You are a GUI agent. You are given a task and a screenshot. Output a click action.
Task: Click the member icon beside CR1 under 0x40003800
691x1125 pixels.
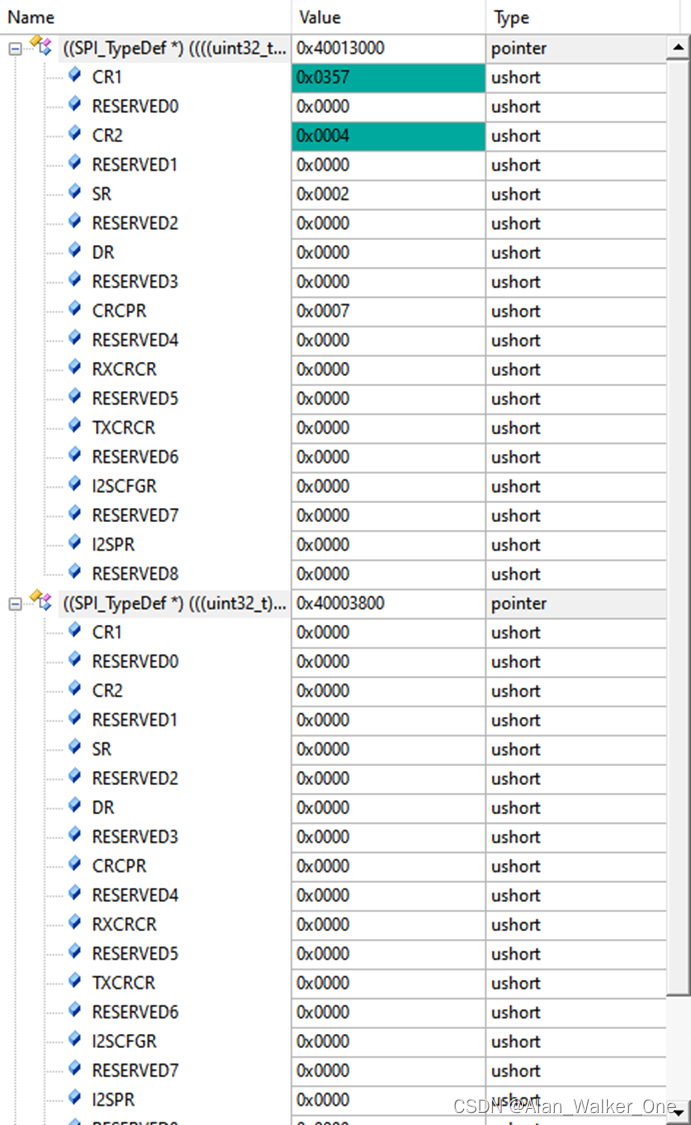coord(75,630)
